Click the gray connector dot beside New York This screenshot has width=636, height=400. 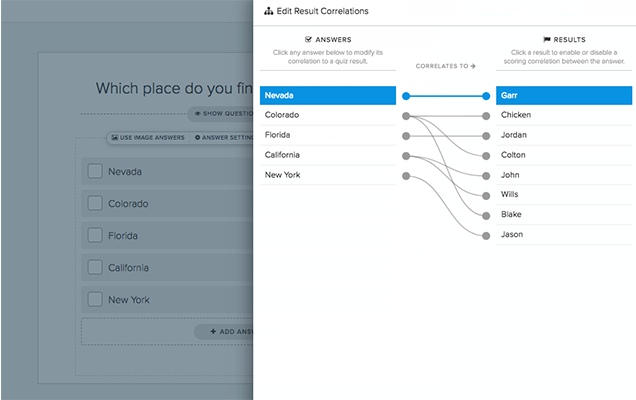[406, 176]
